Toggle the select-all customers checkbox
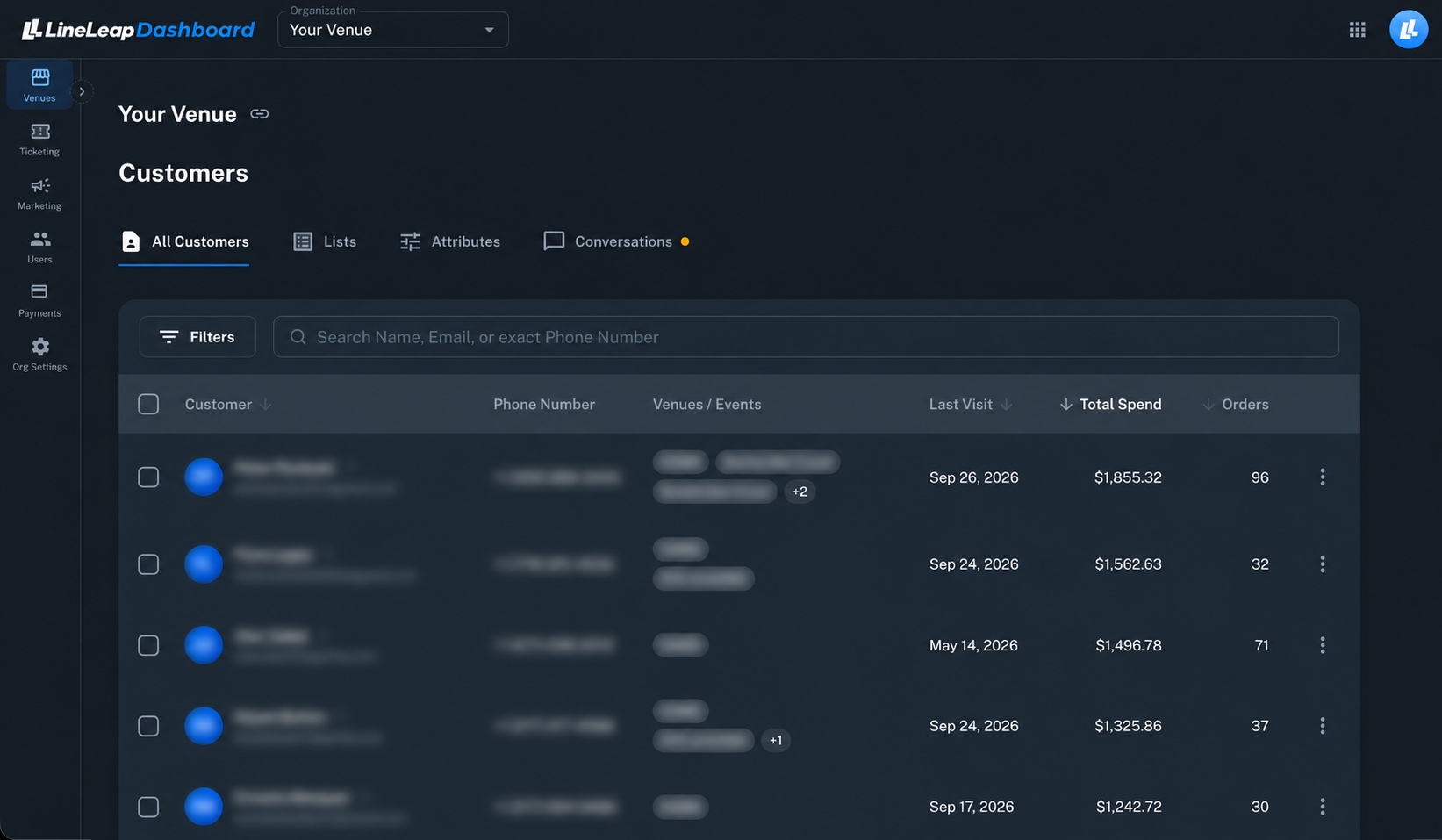The image size is (1442, 840). coord(148,404)
